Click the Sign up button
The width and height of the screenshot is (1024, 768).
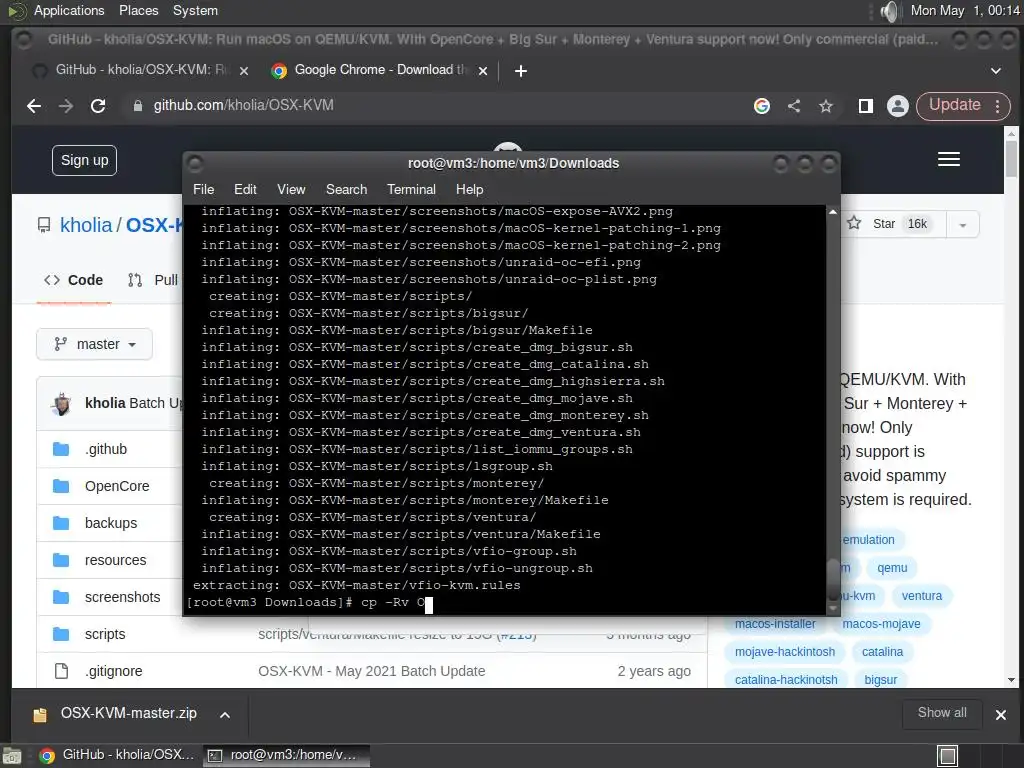click(84, 160)
